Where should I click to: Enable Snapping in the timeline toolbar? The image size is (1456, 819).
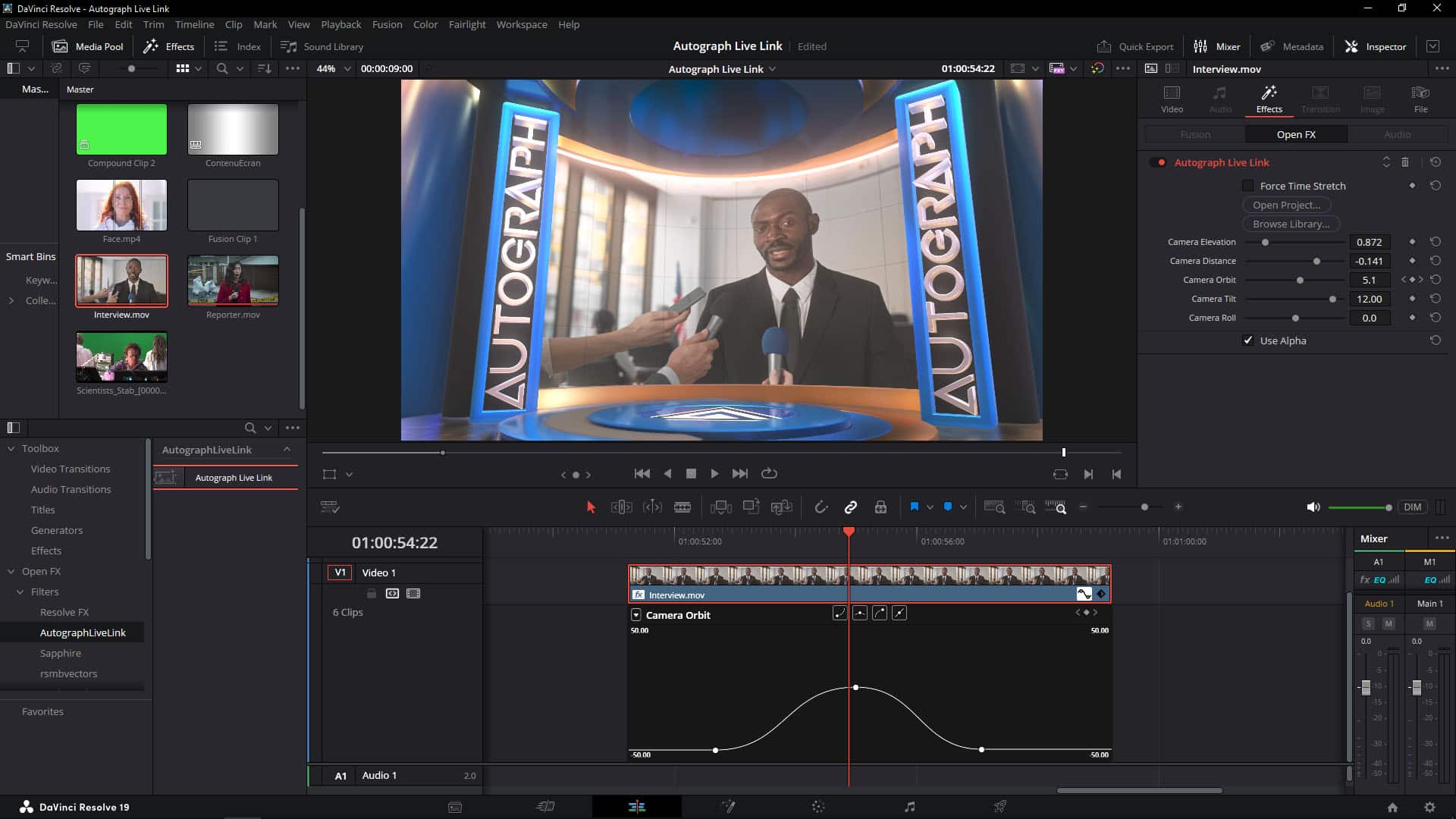822,507
